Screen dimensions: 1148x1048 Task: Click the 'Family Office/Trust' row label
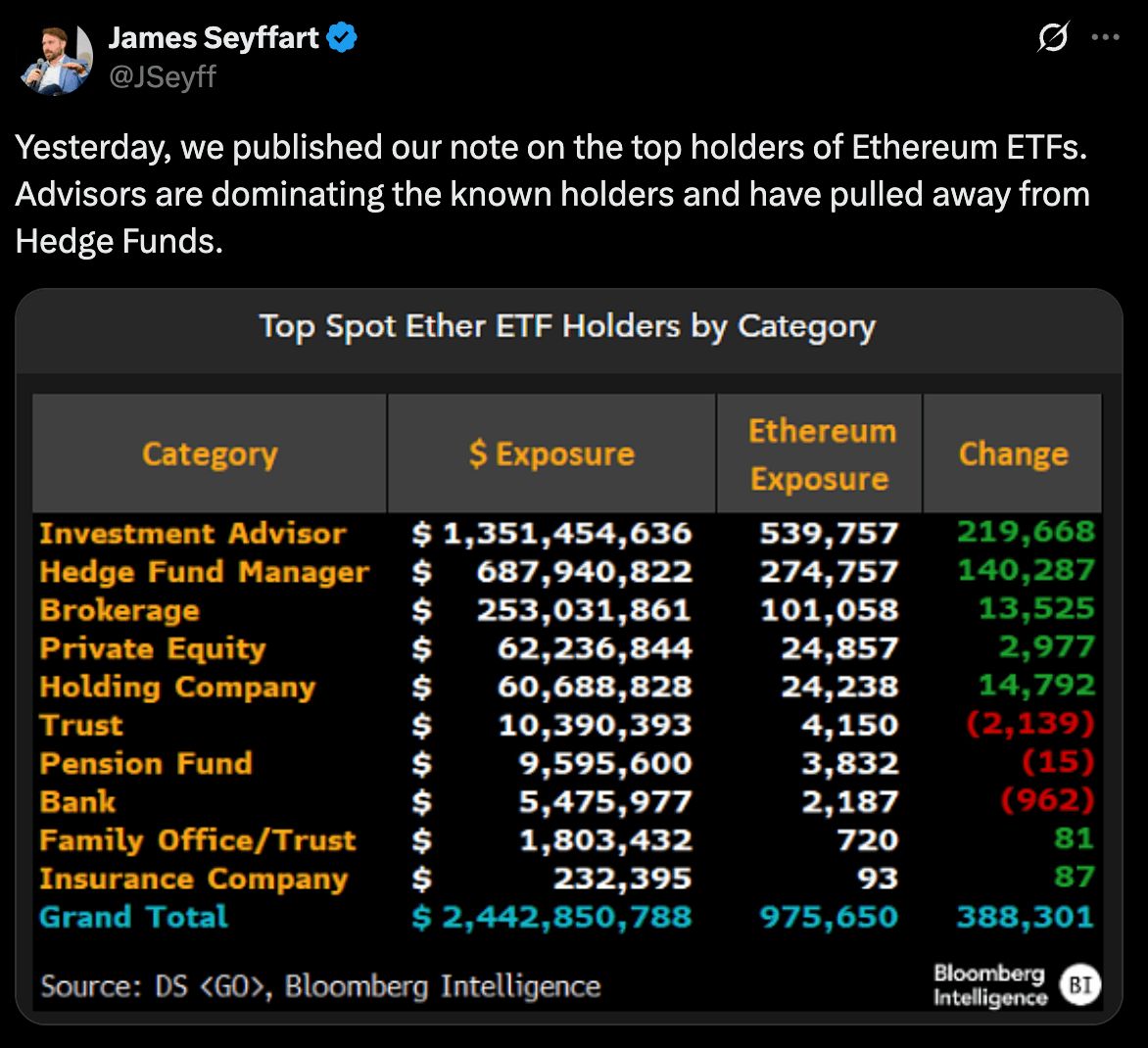coord(198,840)
